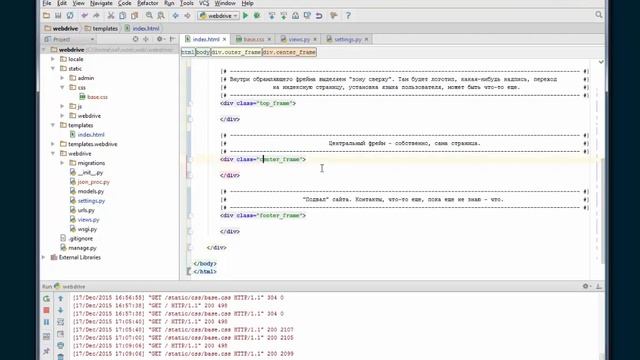Toggle soft wraps in Run console
Viewport: 640px width, 360px height.
pyautogui.click(x=60, y=322)
